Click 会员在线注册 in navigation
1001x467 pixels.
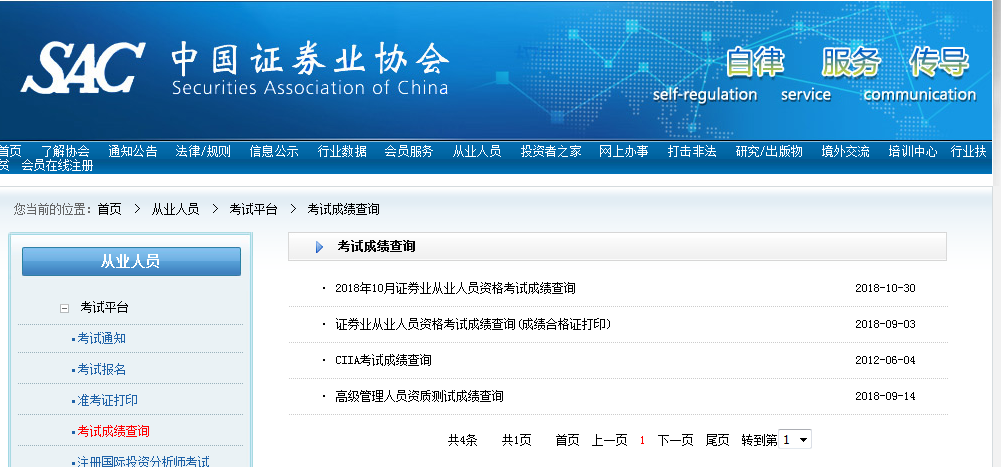pos(57,166)
